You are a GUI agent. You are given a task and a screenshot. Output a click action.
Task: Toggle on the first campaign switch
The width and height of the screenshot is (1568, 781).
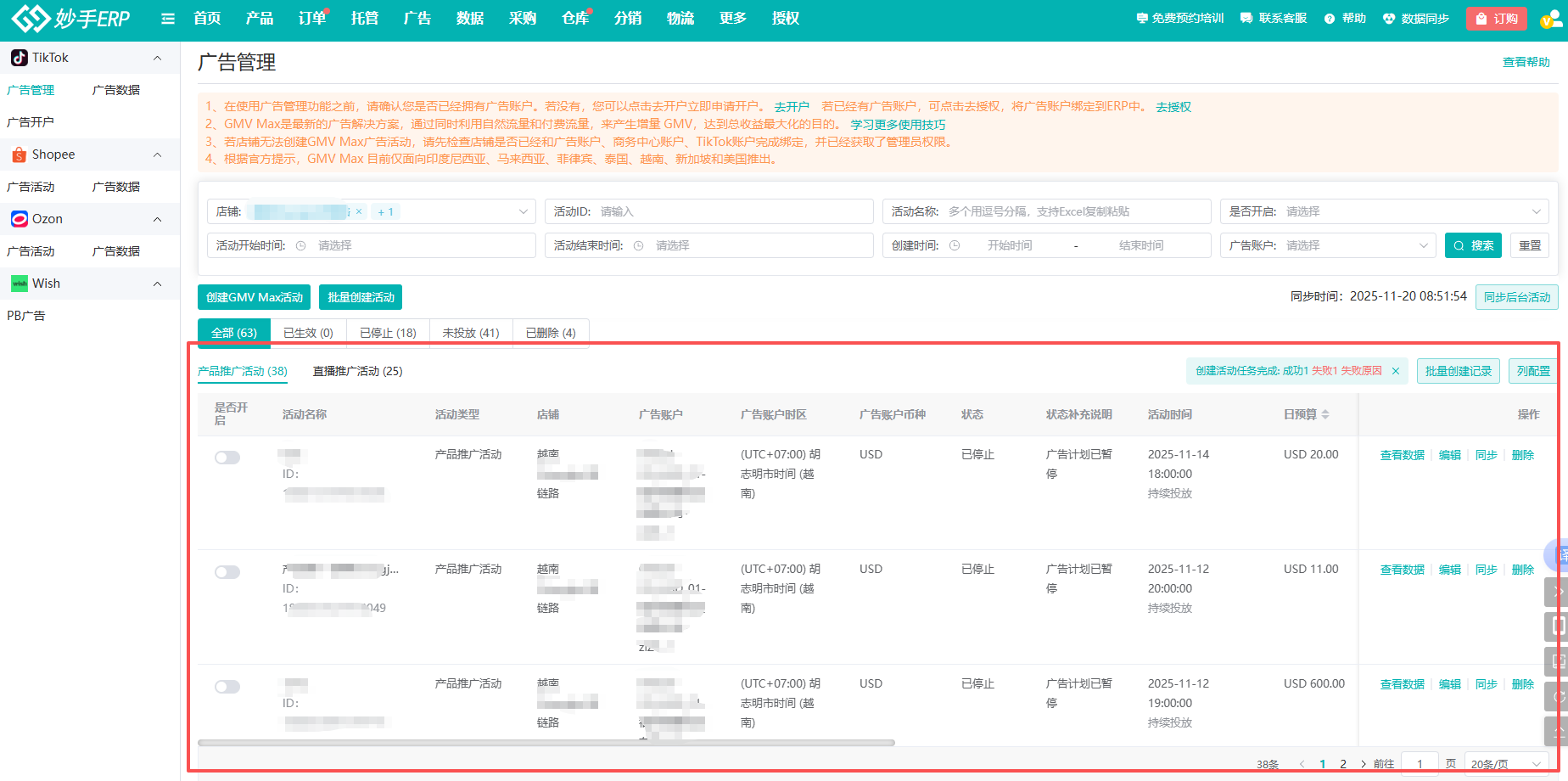pyautogui.click(x=227, y=458)
